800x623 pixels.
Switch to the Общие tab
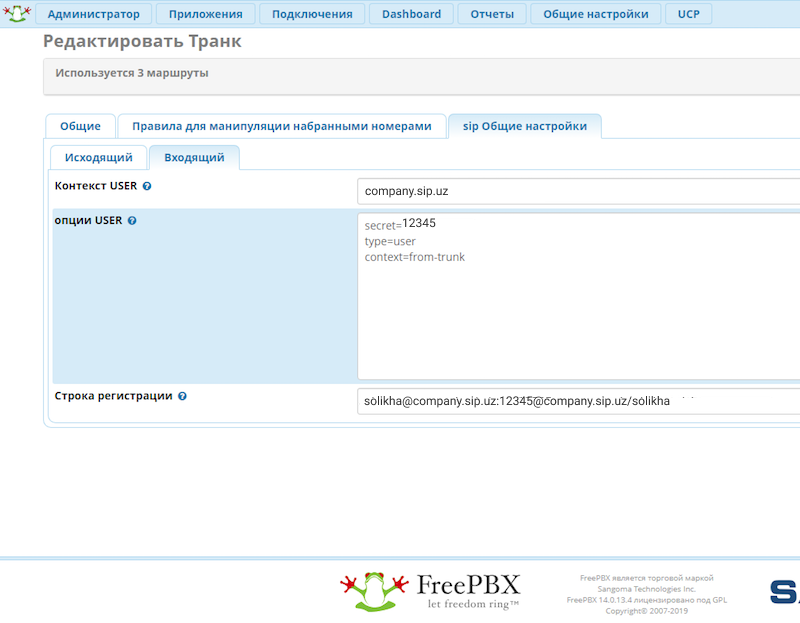pyautogui.click(x=80, y=126)
